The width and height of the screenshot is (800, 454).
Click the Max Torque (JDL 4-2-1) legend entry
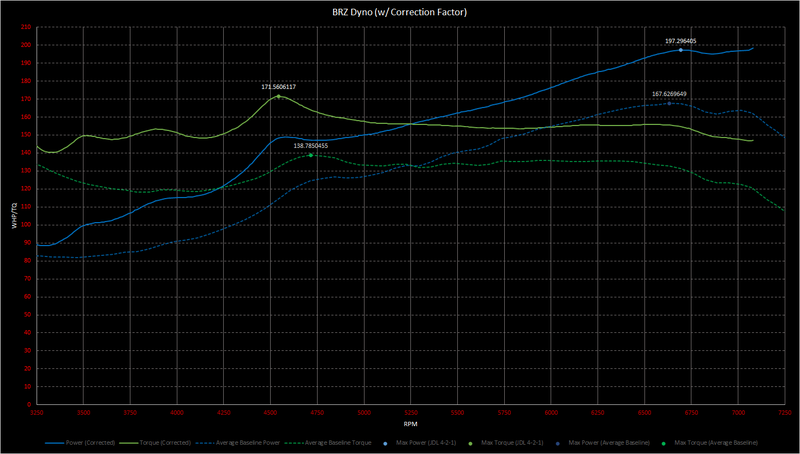pyautogui.click(x=505, y=443)
